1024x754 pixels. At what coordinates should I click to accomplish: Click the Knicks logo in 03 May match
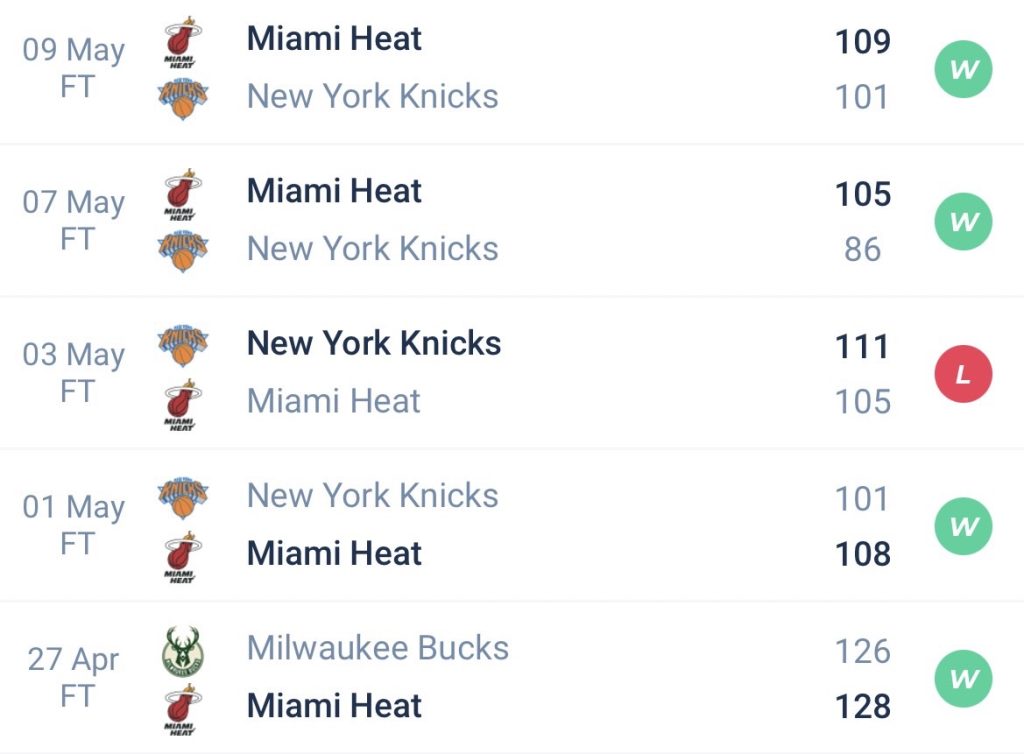click(x=182, y=345)
